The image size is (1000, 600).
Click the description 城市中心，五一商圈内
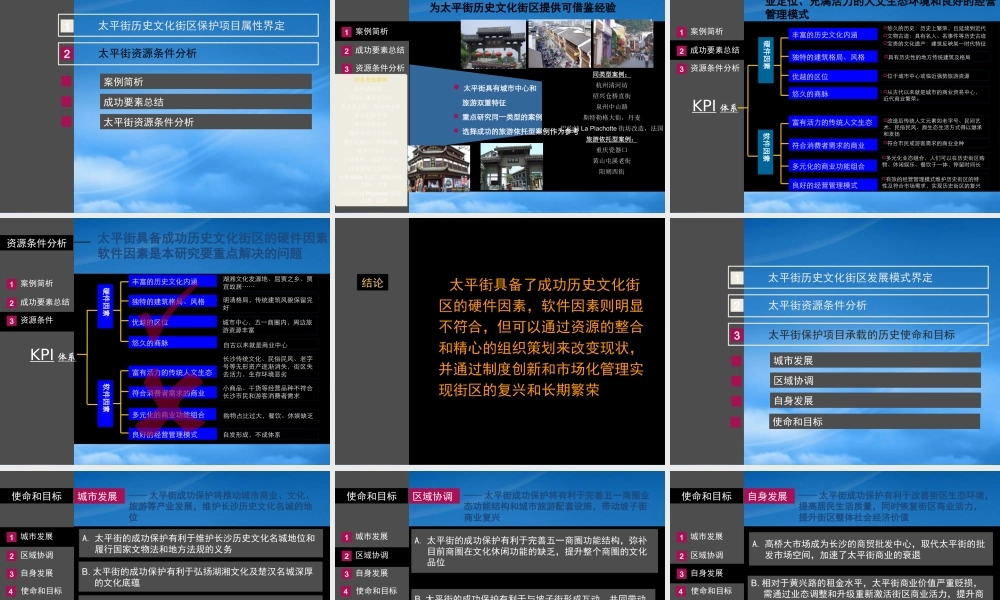[267, 326]
